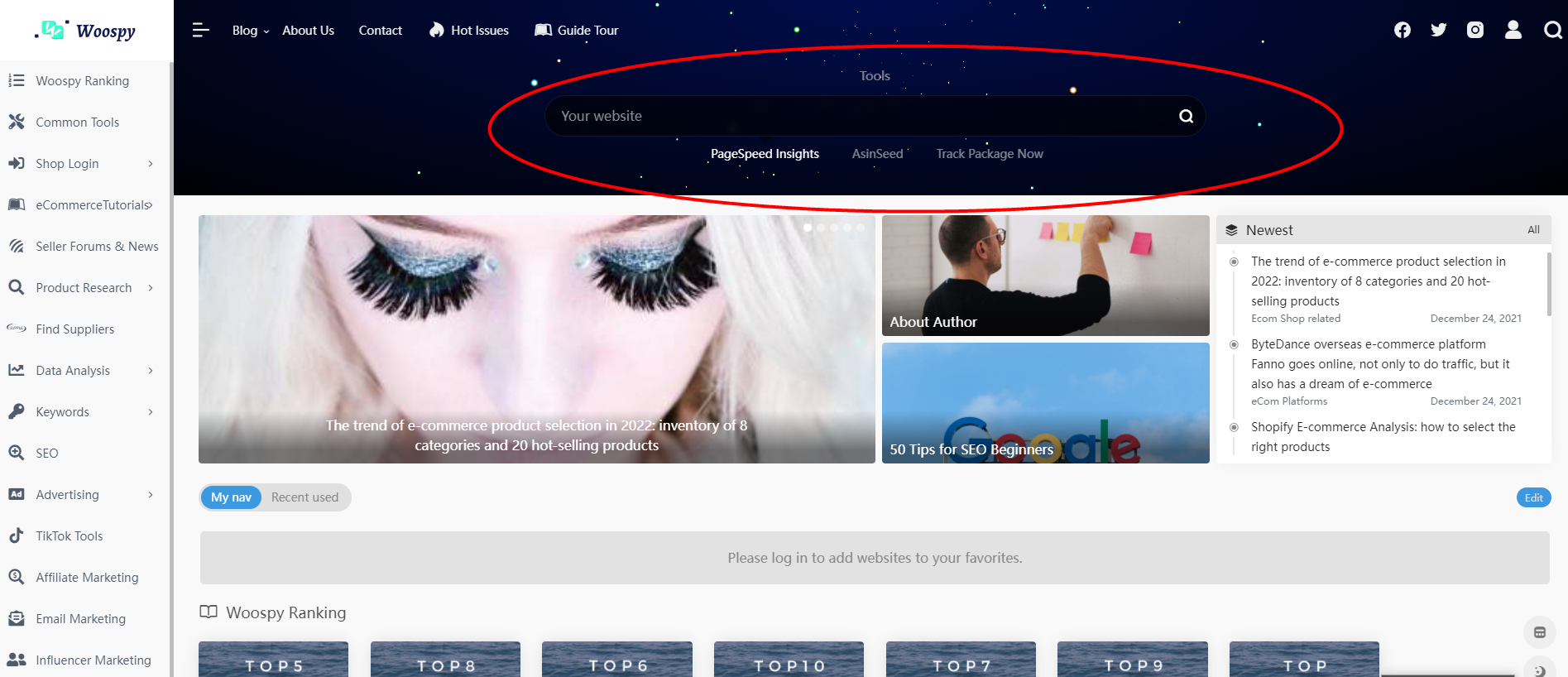Open the About Author thumbnail

[1045, 276]
